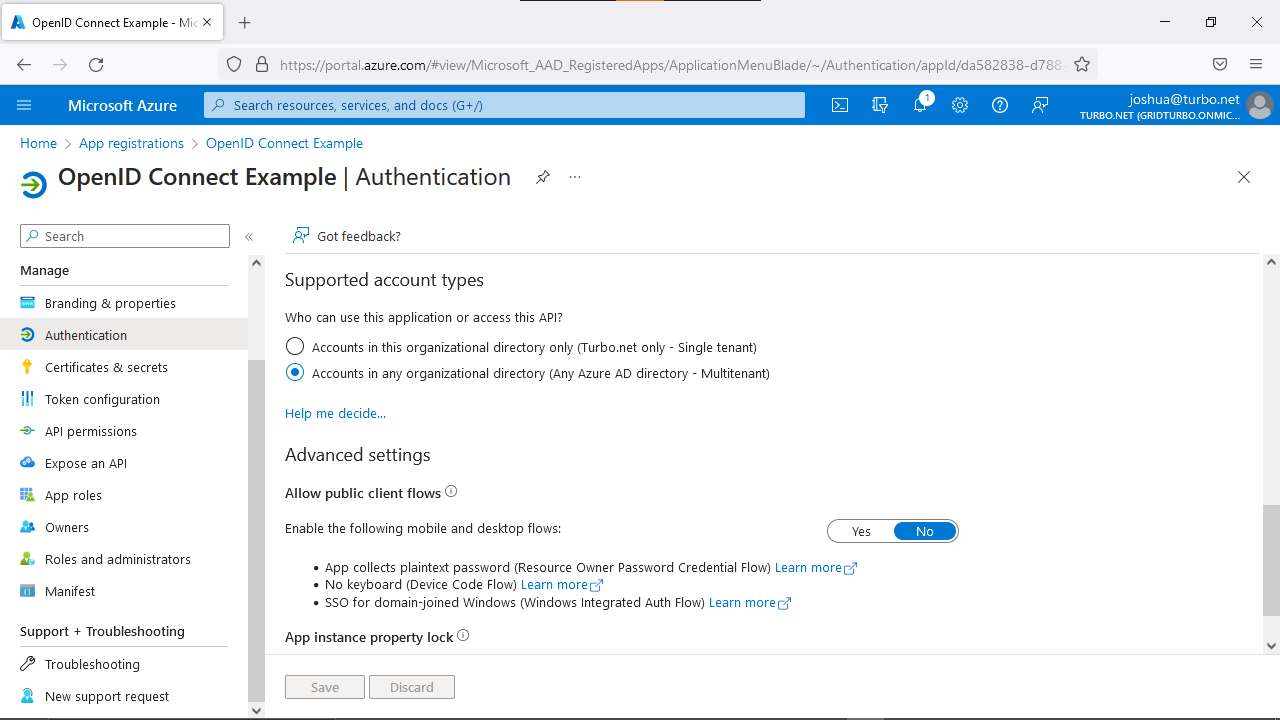Image resolution: width=1280 pixels, height=720 pixels.
Task: Click the Microsoft Azure logo
Action: [x=122, y=105]
